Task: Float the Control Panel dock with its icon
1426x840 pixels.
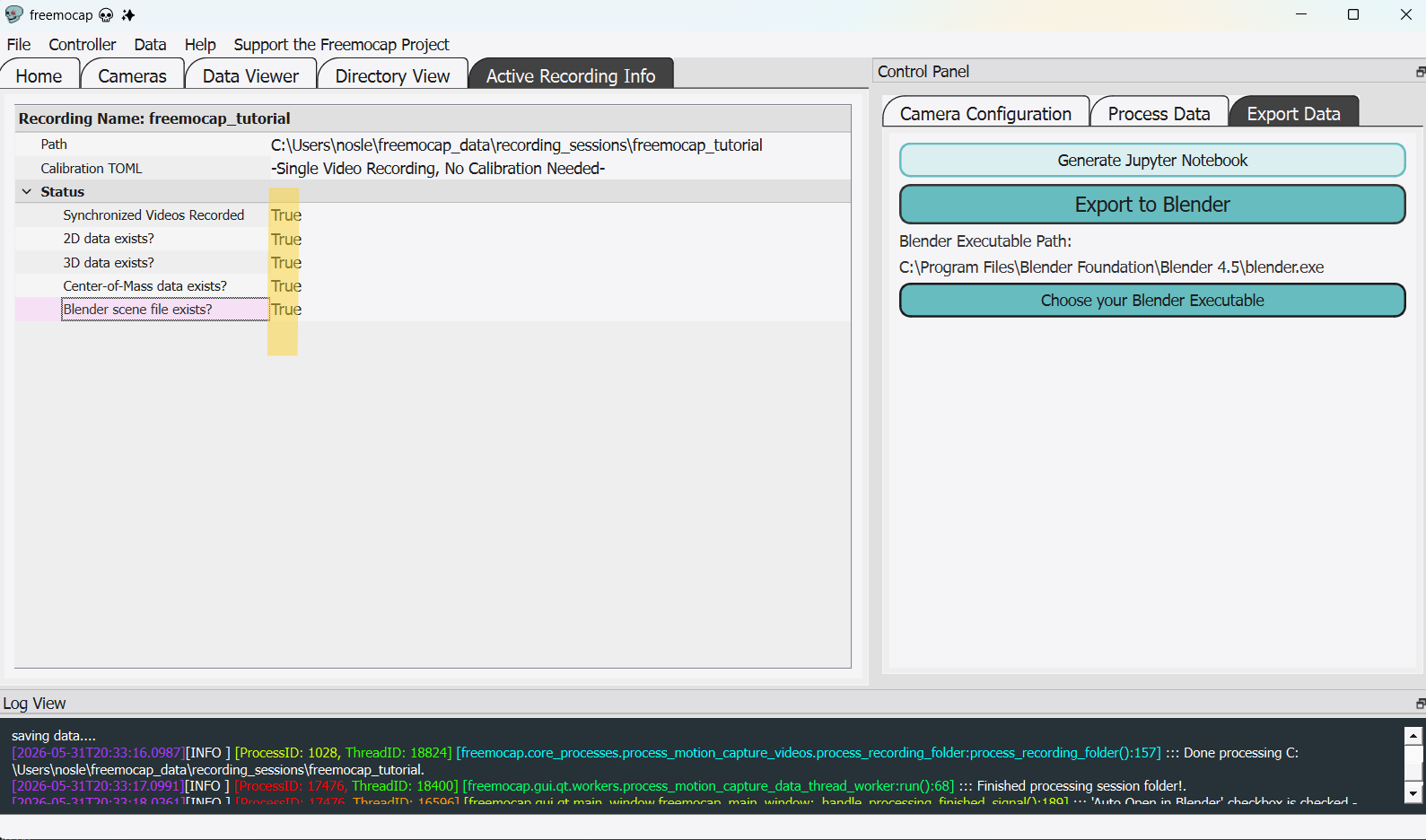Action: (x=1421, y=72)
